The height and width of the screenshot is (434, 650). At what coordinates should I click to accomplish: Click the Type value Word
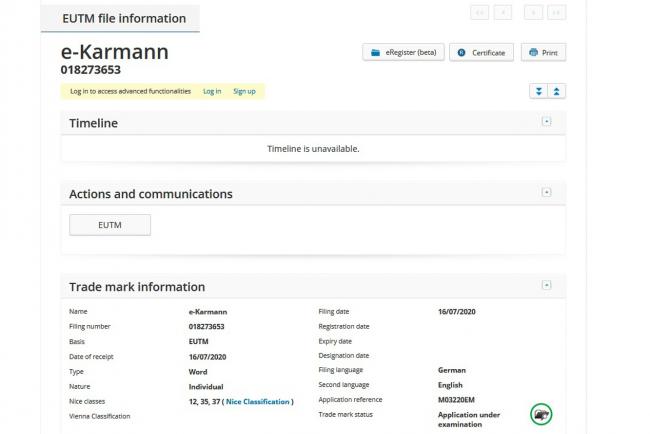coord(198,372)
